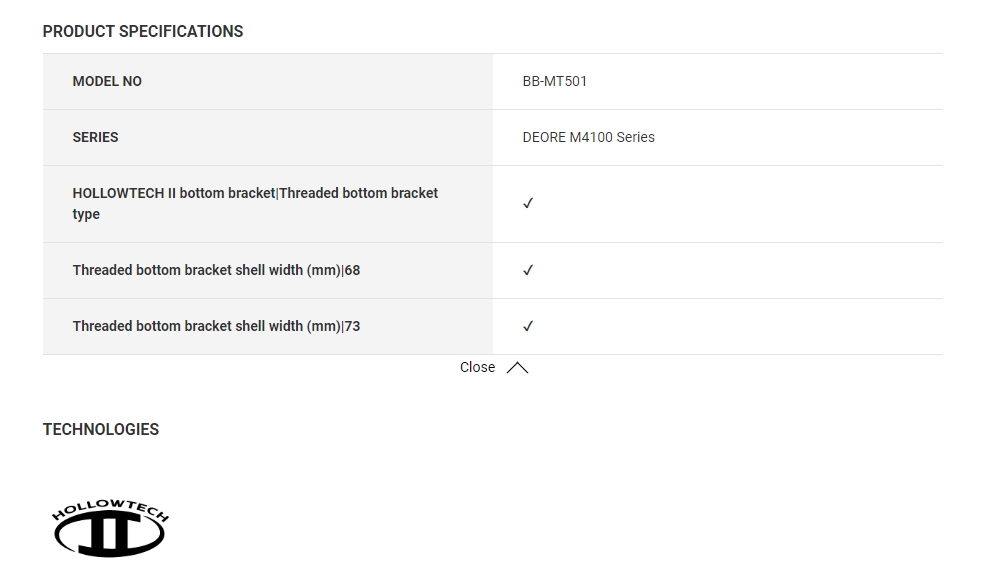The width and height of the screenshot is (1004, 576).
Task: Click checkmark for shell width 68
Action: click(x=528, y=270)
